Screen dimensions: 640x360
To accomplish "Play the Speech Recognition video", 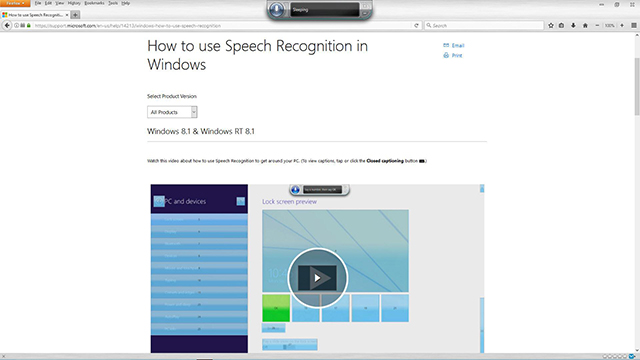I will [x=317, y=278].
